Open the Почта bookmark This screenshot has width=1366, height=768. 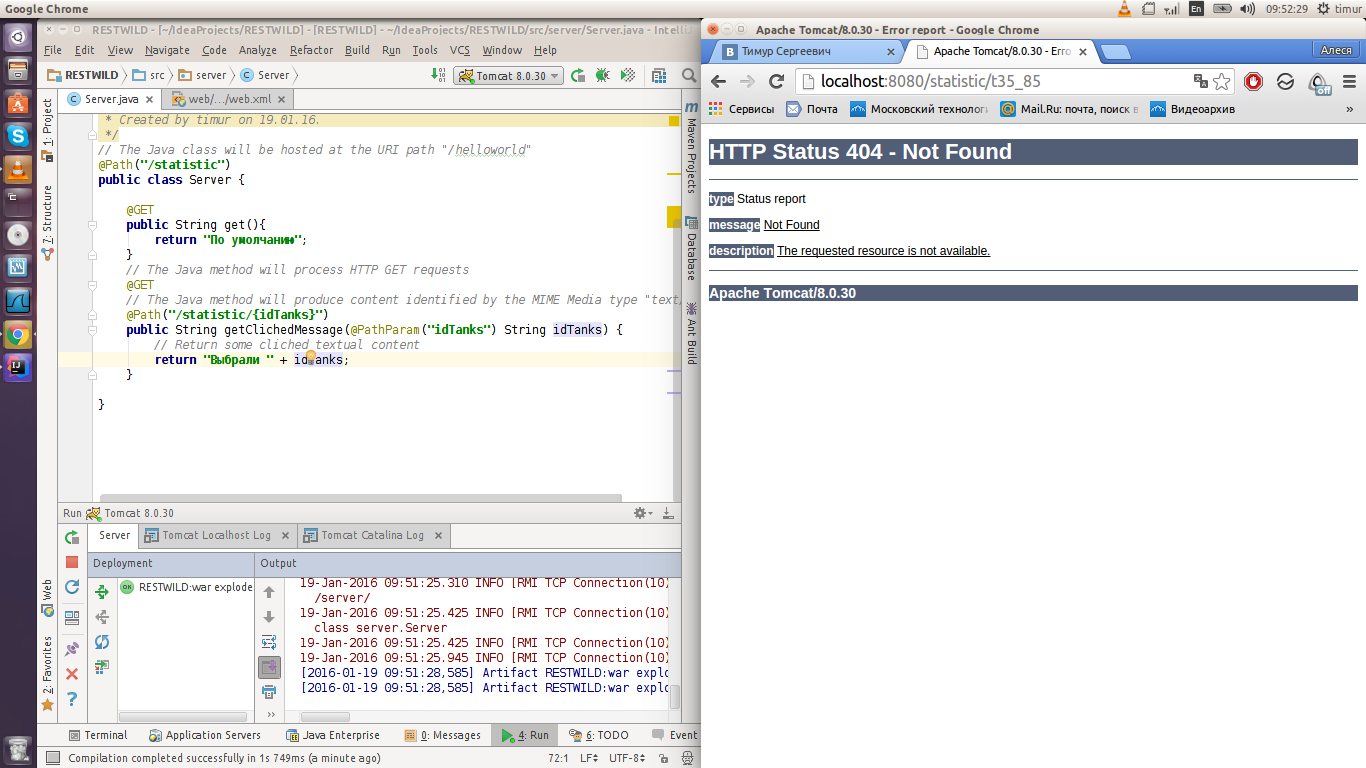click(812, 109)
